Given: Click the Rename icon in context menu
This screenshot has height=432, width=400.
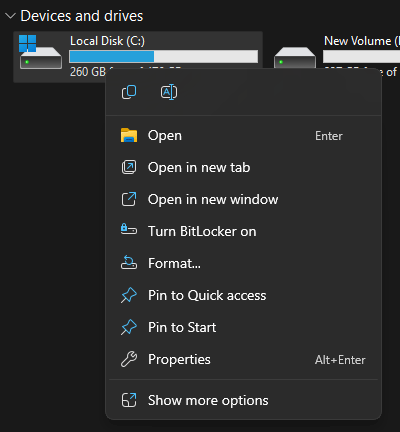Looking at the screenshot, I should pos(169,92).
